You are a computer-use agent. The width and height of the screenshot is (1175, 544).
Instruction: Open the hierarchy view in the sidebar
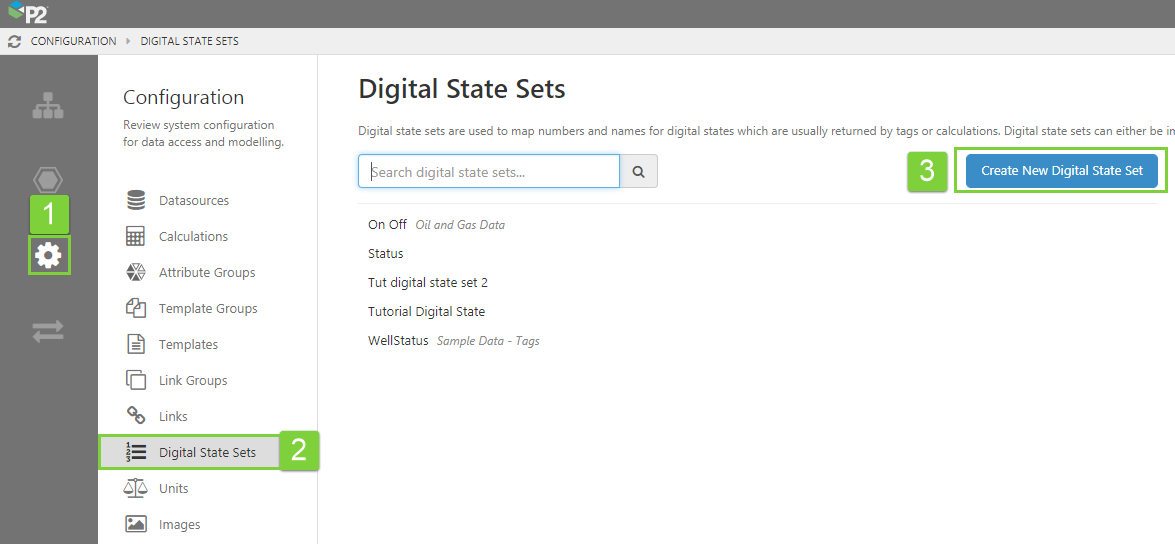tap(48, 105)
